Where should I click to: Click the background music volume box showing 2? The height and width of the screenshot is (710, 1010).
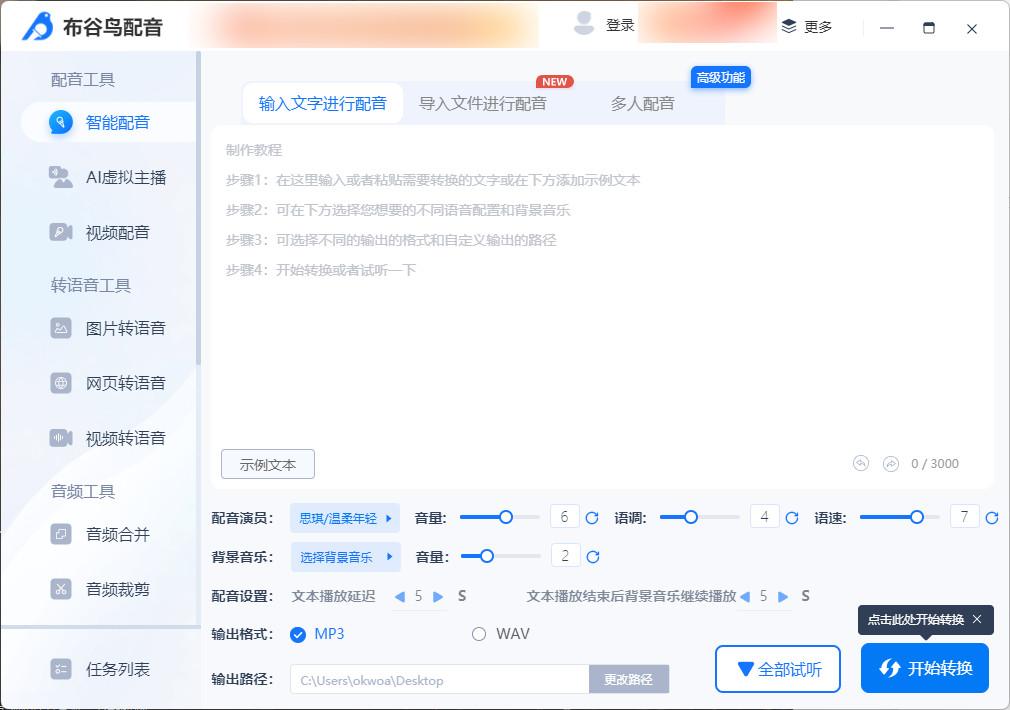coord(565,555)
